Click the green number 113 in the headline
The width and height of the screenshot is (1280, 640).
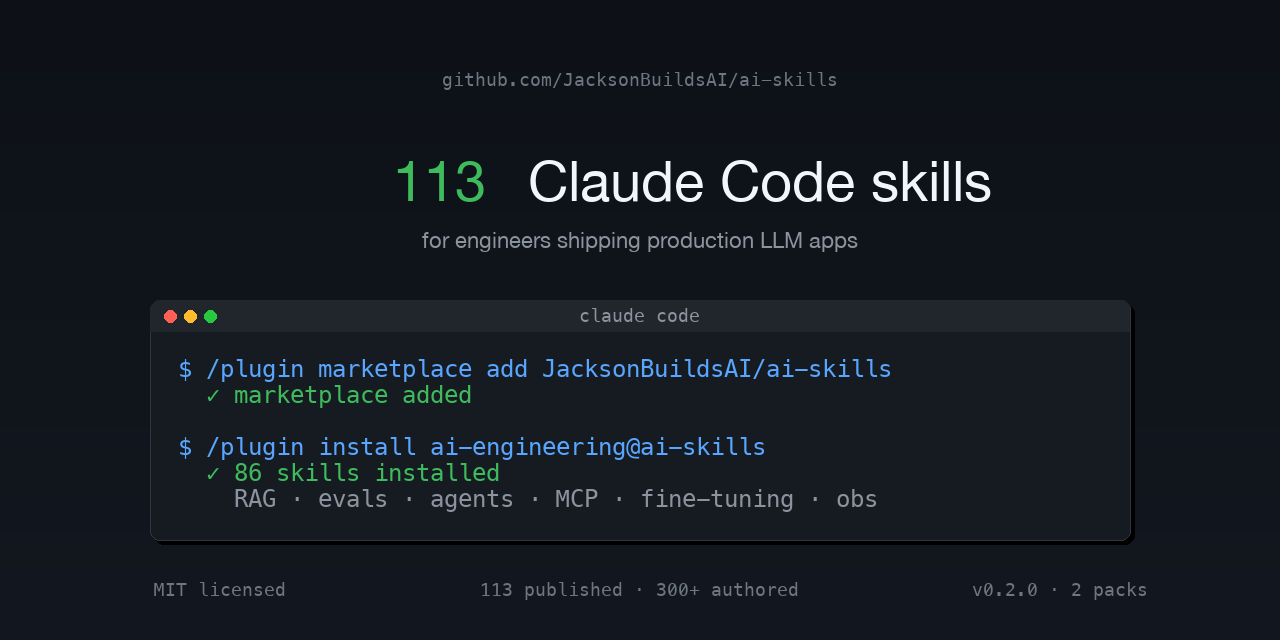(x=440, y=183)
